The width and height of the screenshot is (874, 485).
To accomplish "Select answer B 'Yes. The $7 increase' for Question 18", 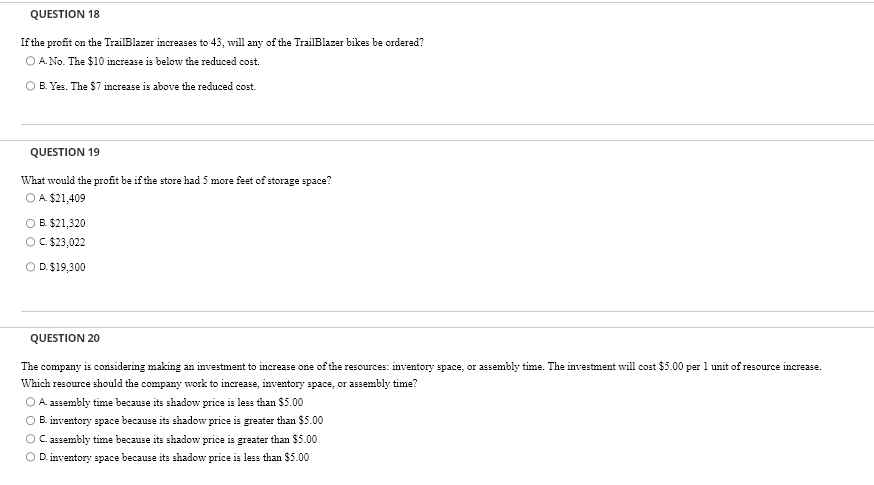I will coord(30,86).
